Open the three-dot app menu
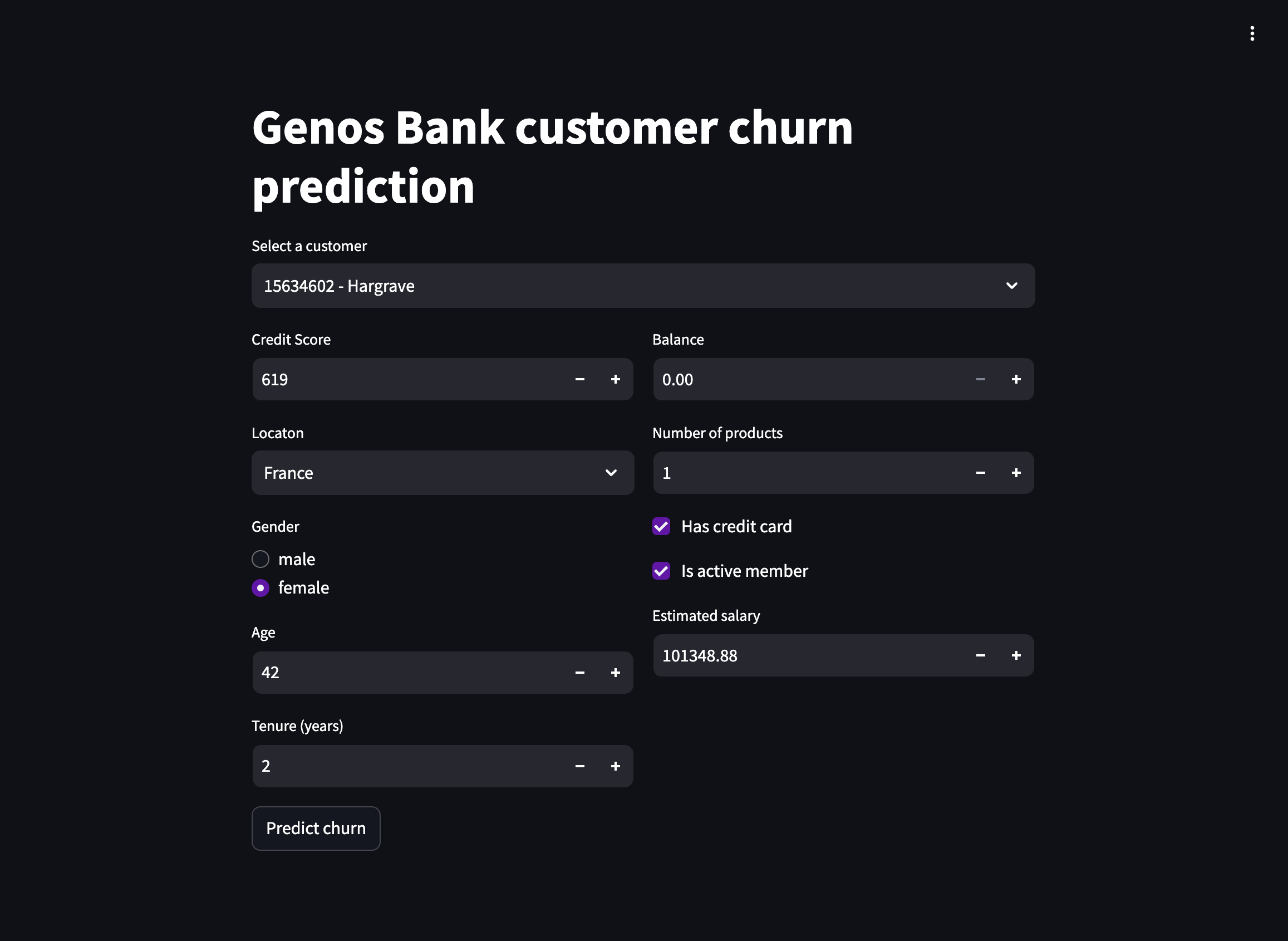This screenshot has width=1288, height=941. (x=1252, y=33)
